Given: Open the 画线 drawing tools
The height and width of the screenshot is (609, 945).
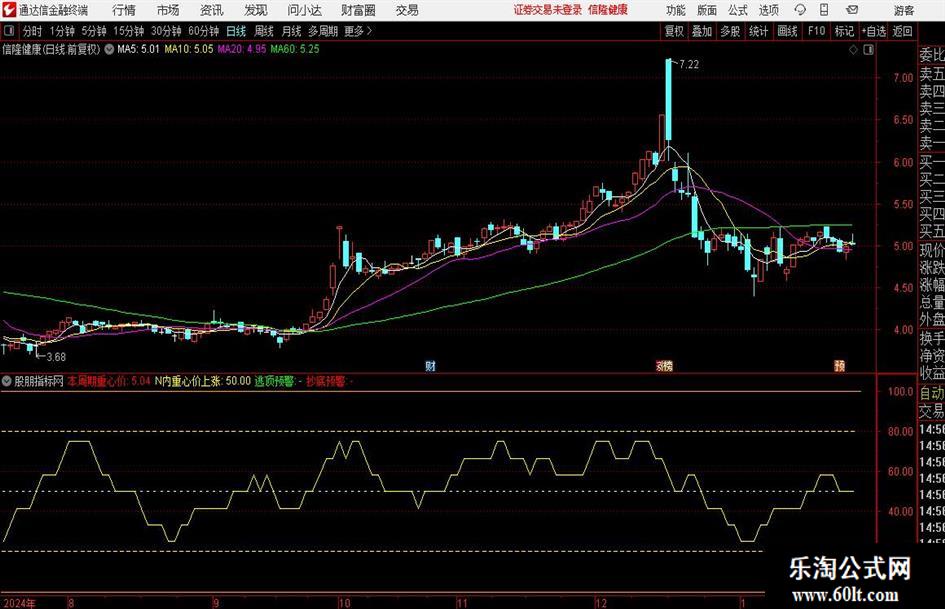Looking at the screenshot, I should [787, 31].
